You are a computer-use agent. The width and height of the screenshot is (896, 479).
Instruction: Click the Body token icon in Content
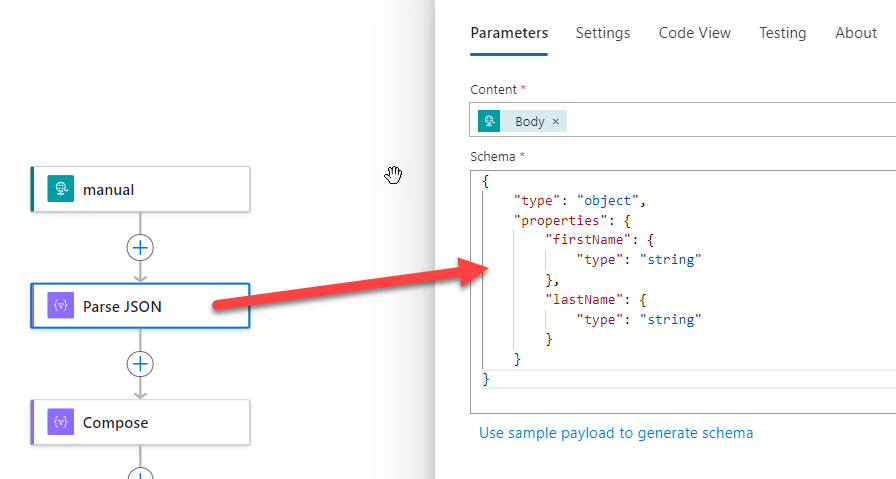(x=489, y=121)
